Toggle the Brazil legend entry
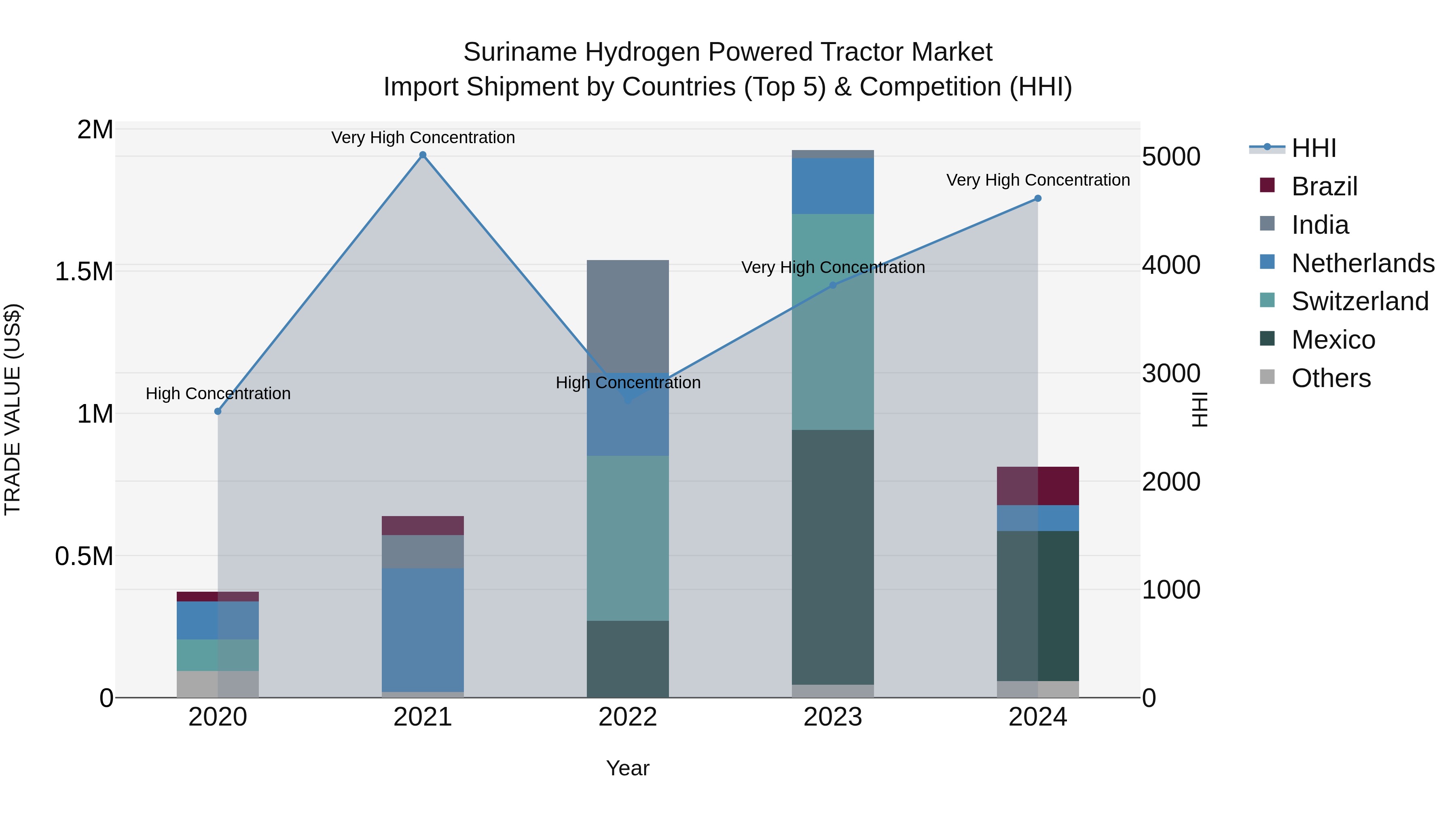 click(x=1308, y=186)
